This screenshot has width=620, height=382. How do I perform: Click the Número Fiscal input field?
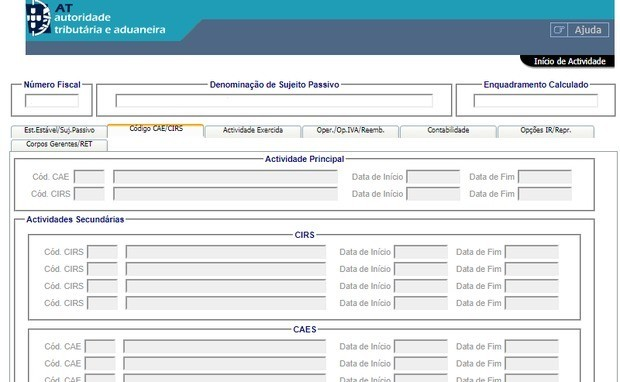(52, 101)
